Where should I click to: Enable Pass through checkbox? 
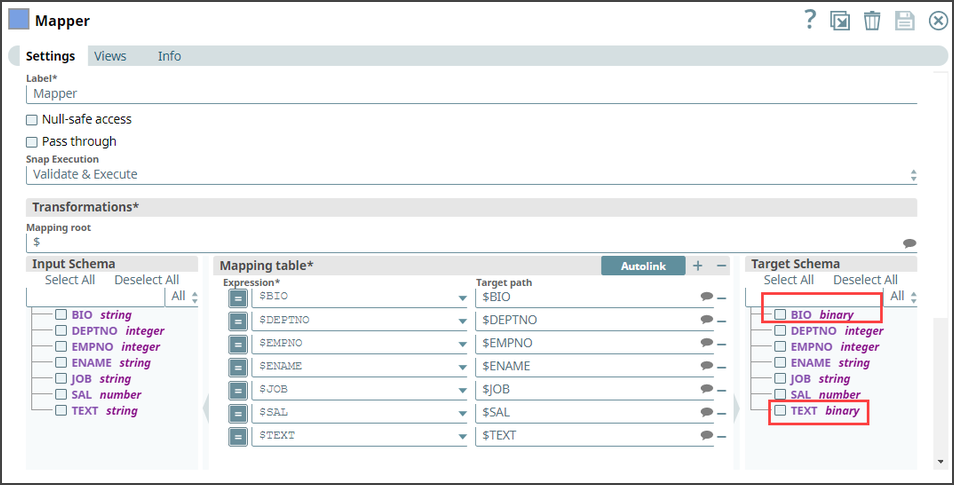pyautogui.click(x=32, y=142)
